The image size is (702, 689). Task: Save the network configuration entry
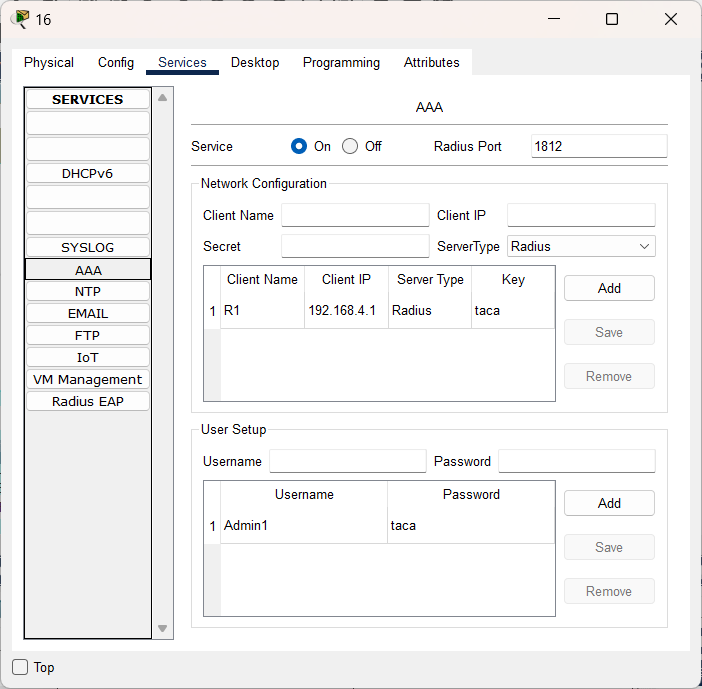coord(609,332)
